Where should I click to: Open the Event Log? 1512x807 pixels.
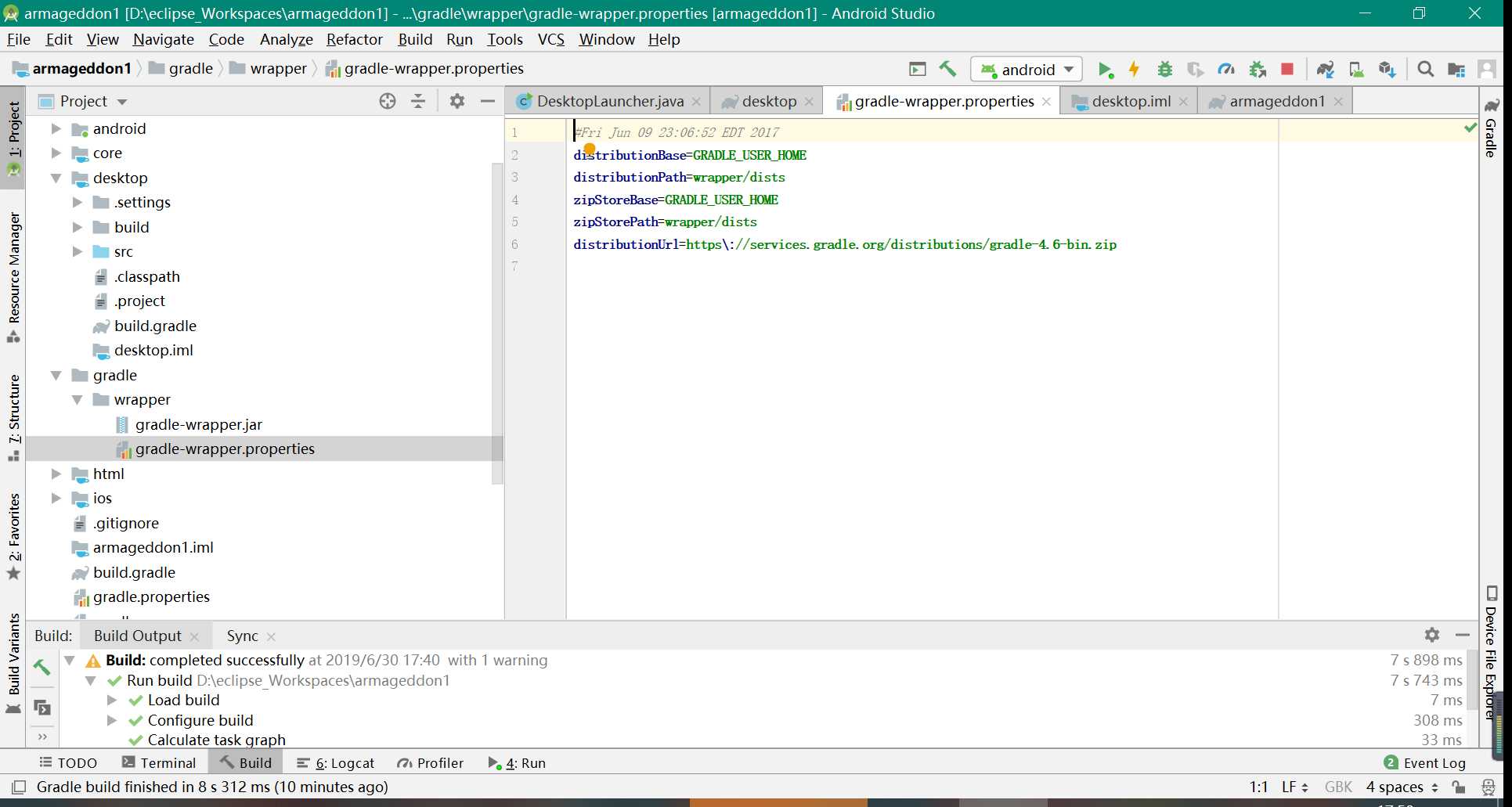pyautogui.click(x=1425, y=762)
